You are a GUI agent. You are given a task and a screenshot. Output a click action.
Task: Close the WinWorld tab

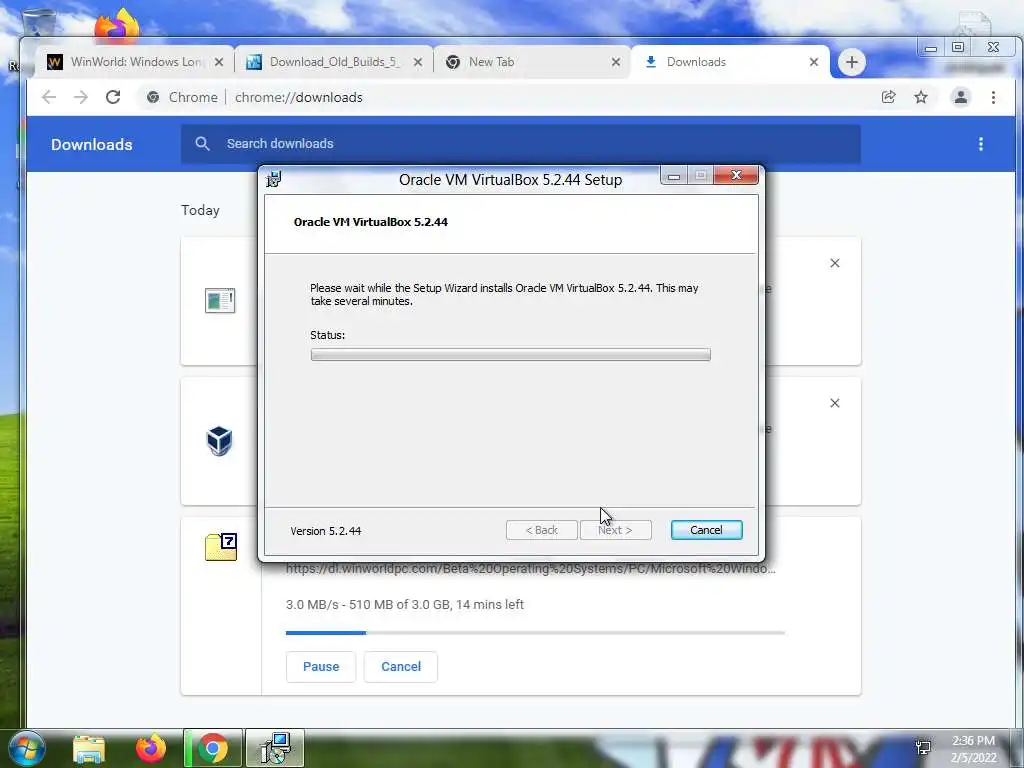(219, 62)
